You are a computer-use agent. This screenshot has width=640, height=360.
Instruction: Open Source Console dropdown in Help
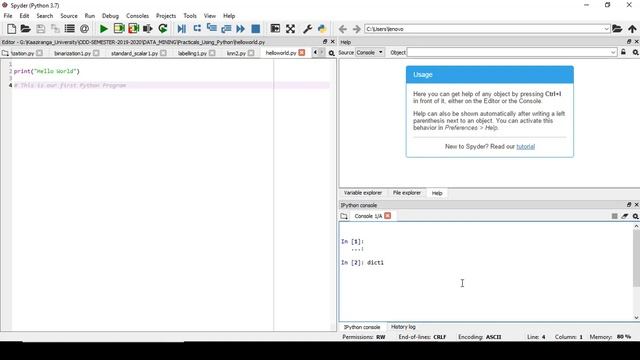point(370,53)
